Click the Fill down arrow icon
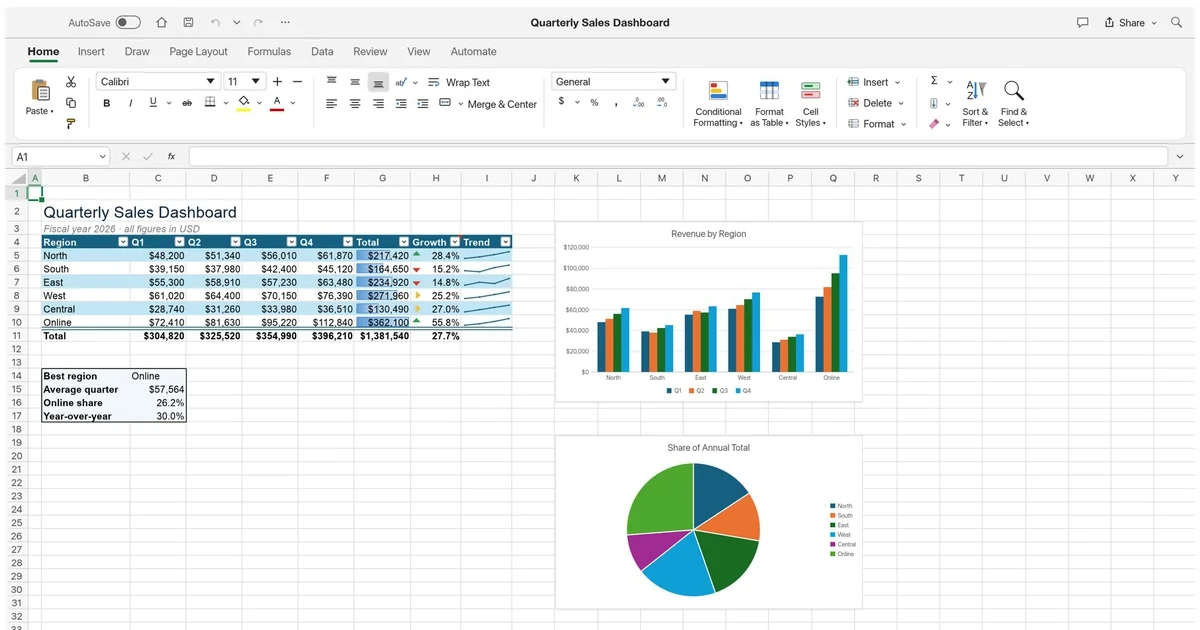This screenshot has height=630, width=1200. pos(934,103)
